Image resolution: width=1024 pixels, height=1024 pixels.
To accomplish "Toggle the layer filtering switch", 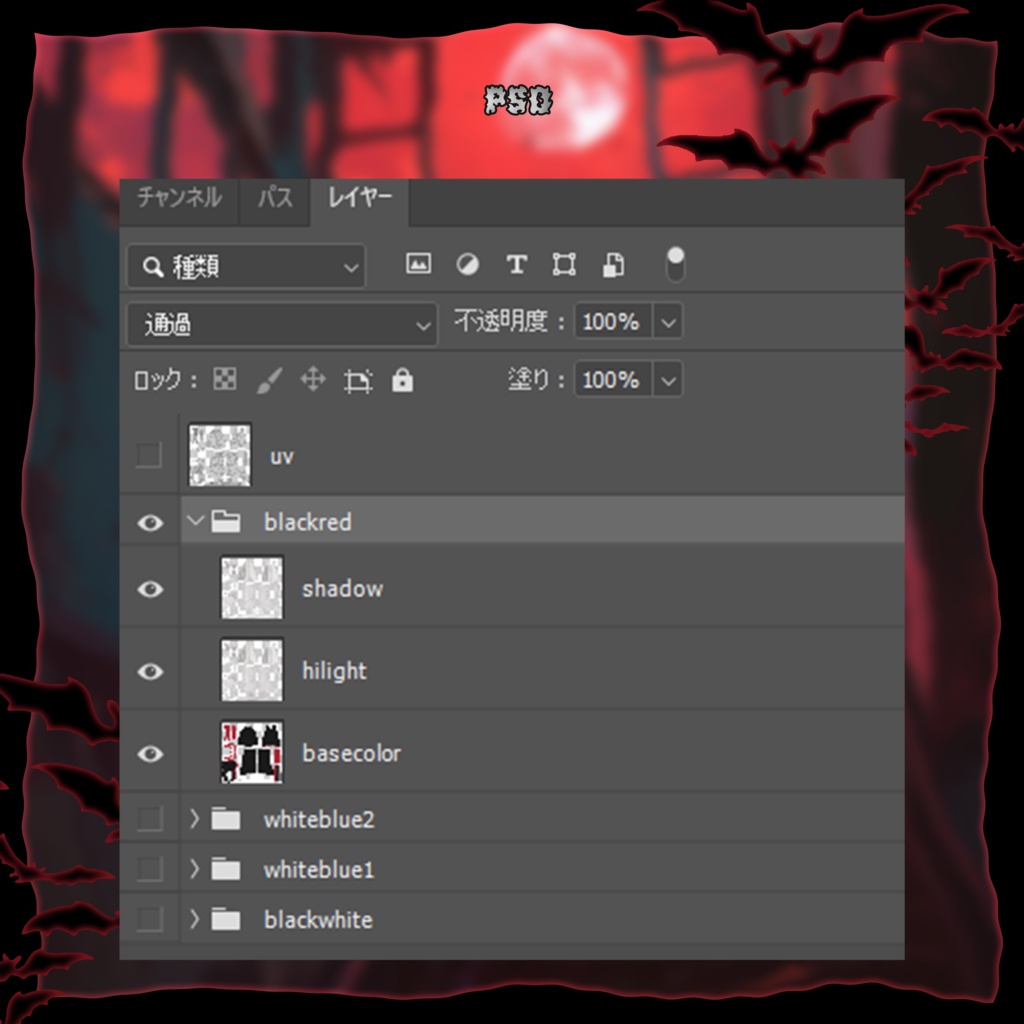I will [675, 264].
